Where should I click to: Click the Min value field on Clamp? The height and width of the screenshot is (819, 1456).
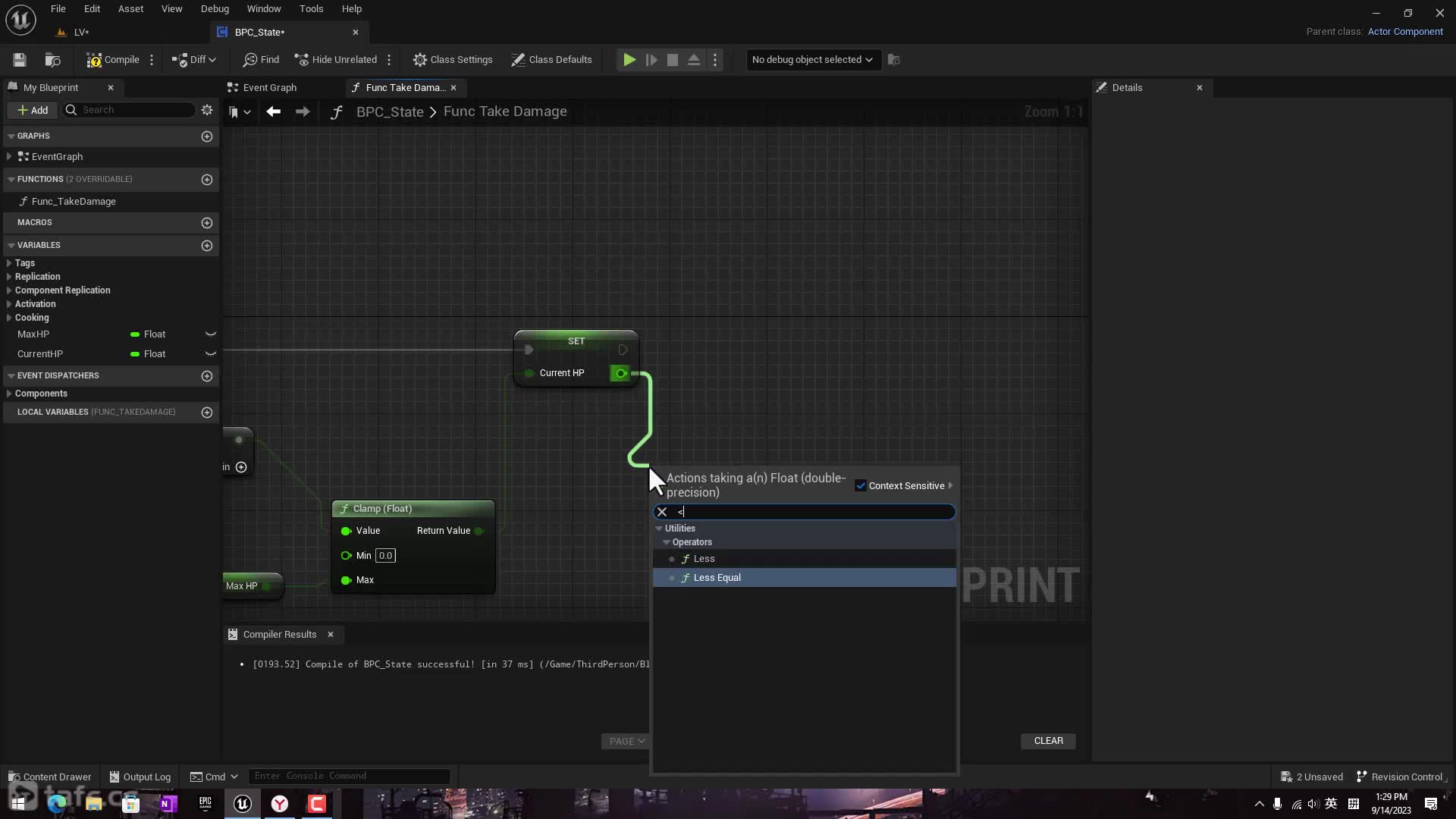point(385,556)
